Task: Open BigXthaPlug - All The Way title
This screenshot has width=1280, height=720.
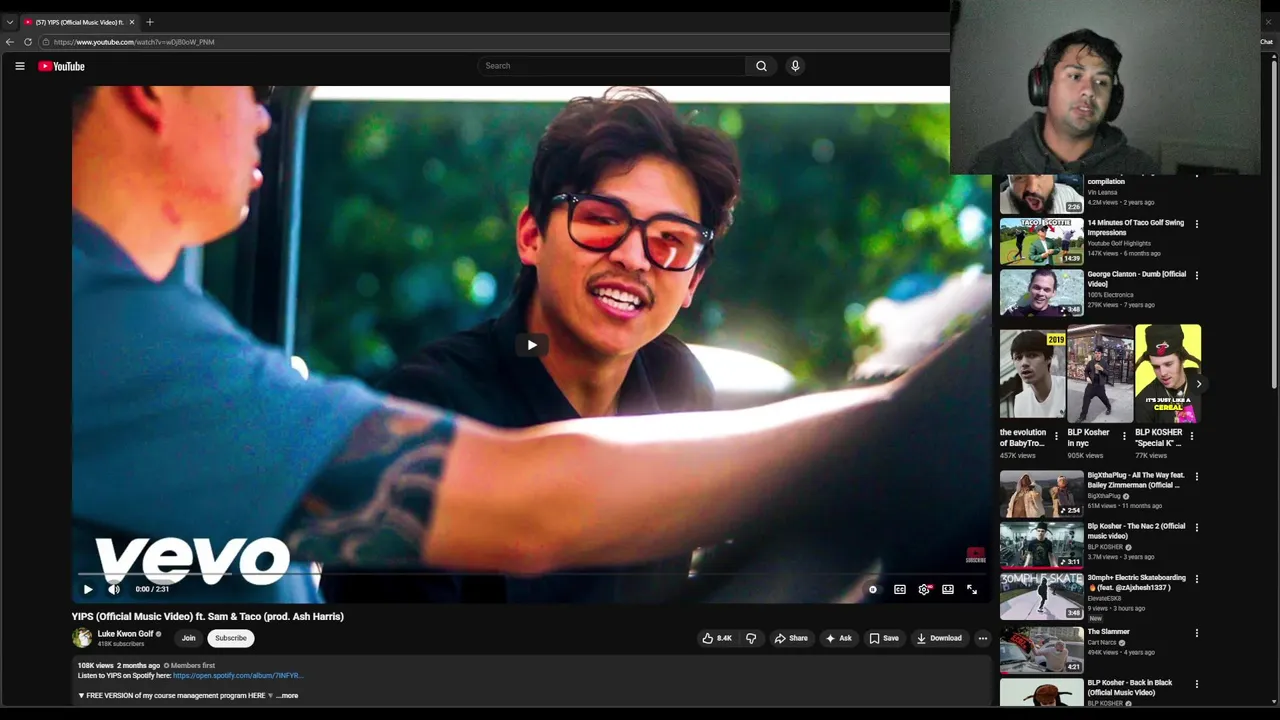Action: tap(1136, 480)
